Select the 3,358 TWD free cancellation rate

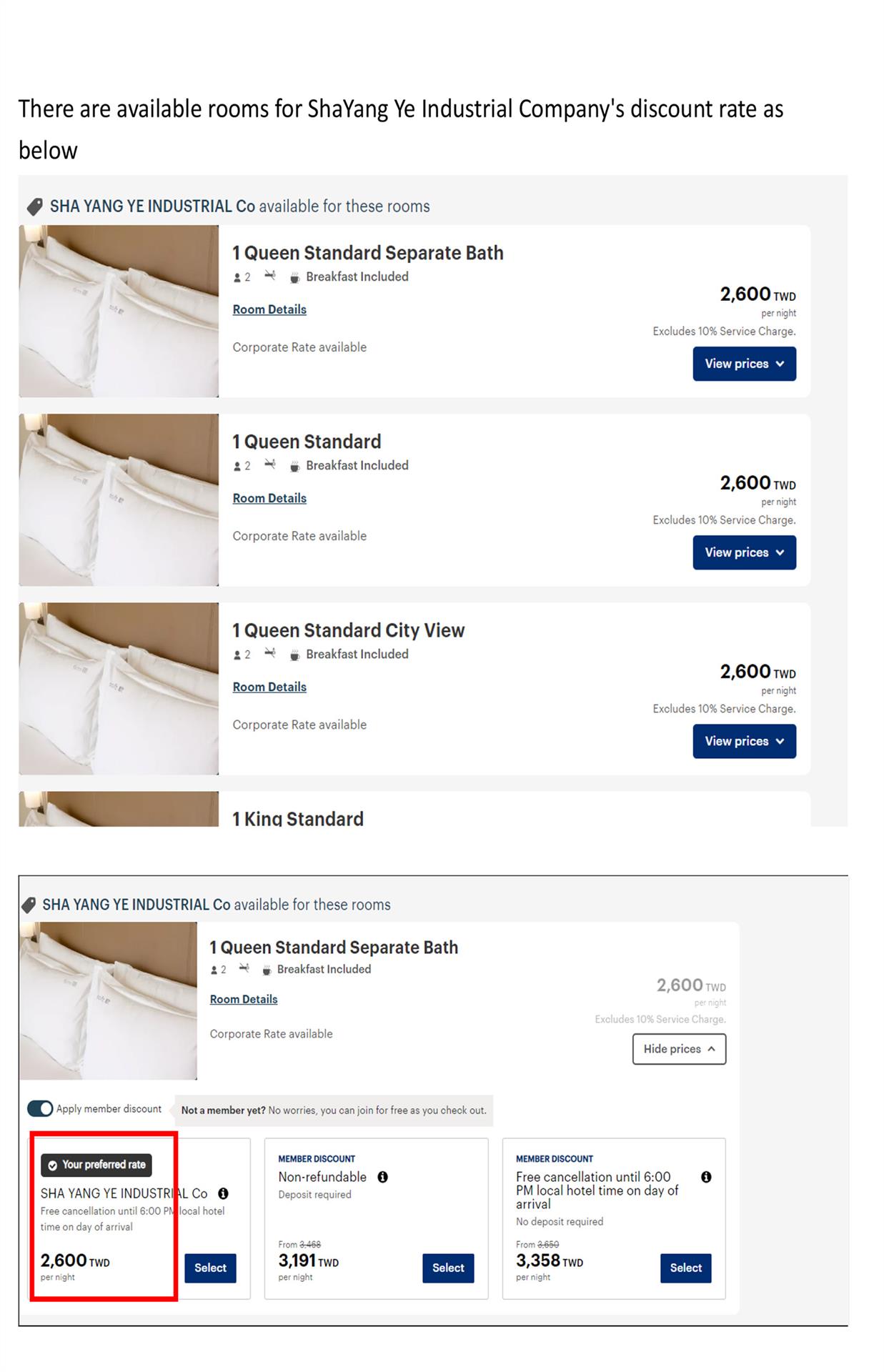685,1268
